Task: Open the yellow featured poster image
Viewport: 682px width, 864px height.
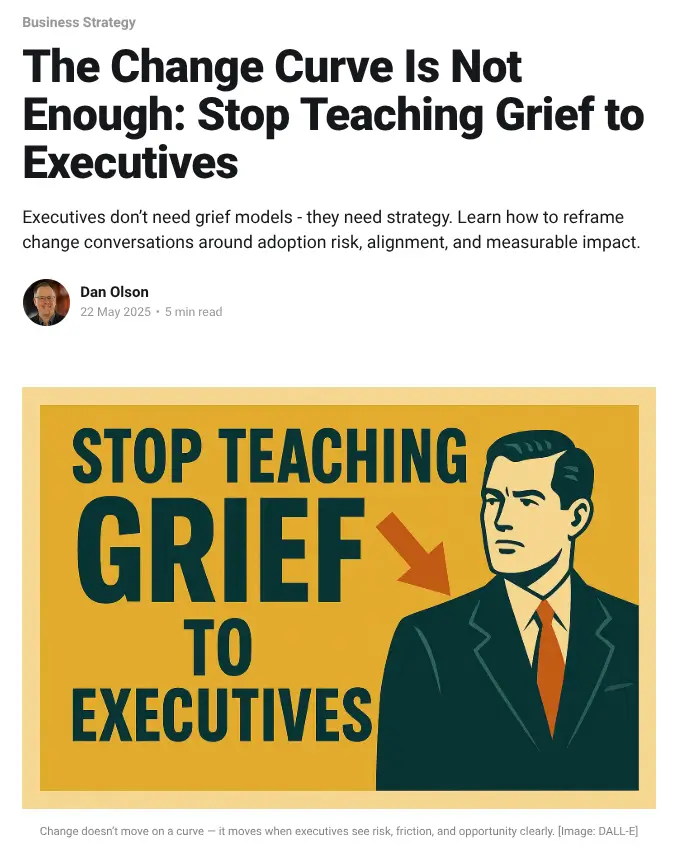Action: pos(339,598)
